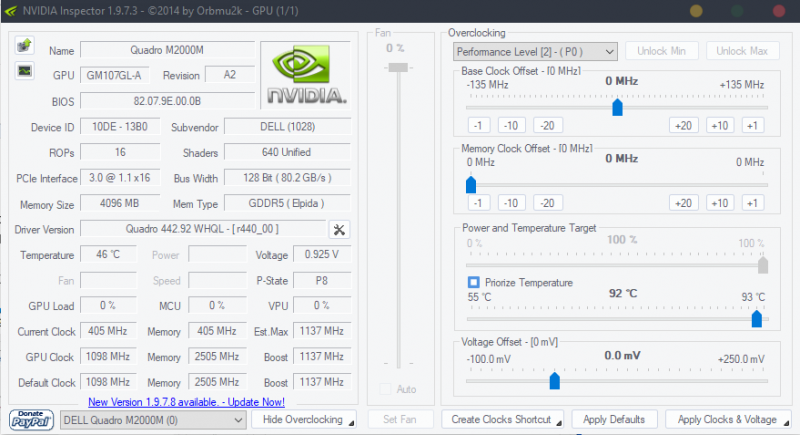800x435 pixels.
Task: Increase memory clock offset by 1
Action: click(x=753, y=203)
